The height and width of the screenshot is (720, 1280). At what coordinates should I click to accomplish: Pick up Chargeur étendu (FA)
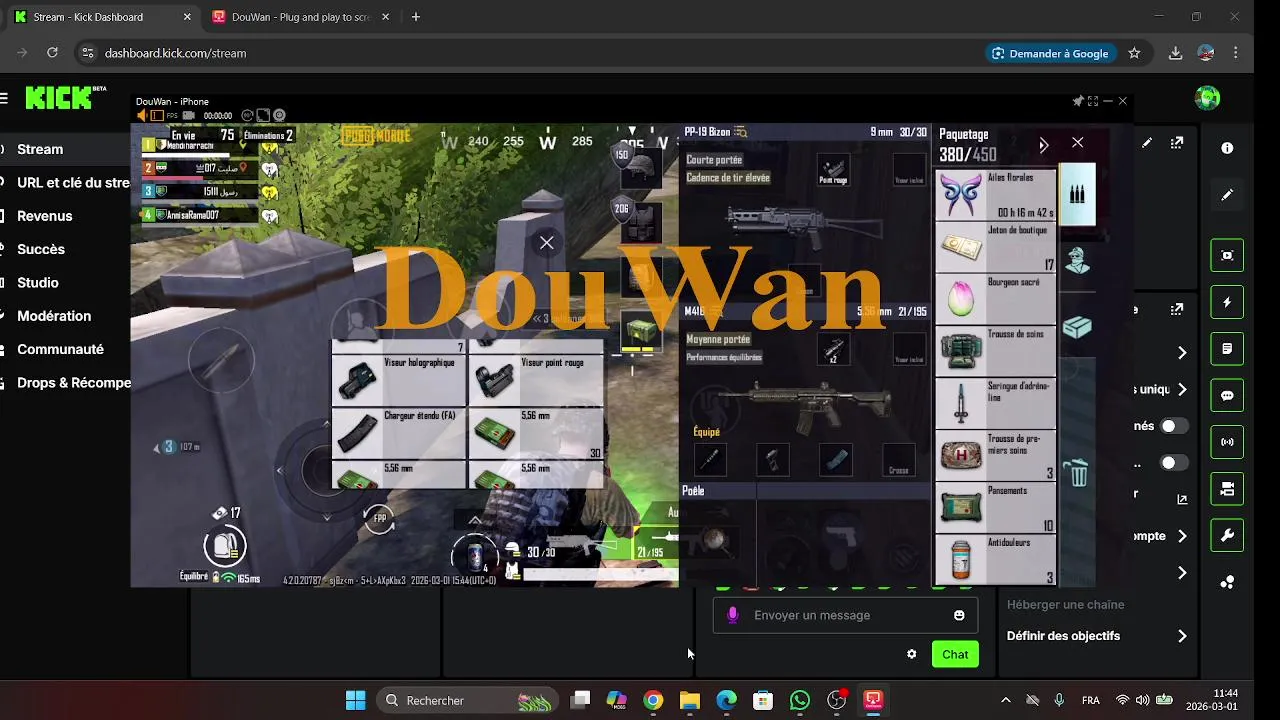[x=398, y=433]
